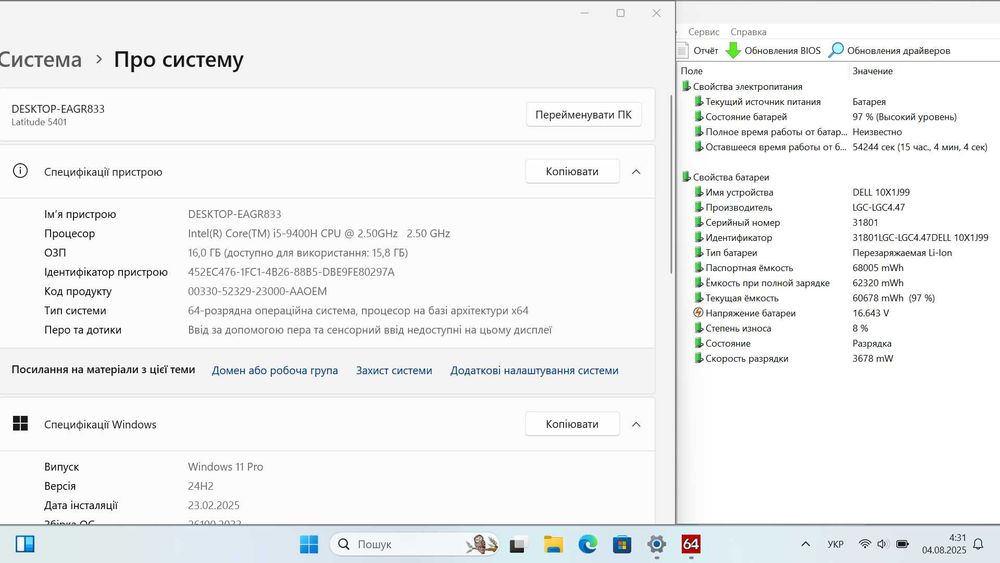Select Идентификатор row
This screenshot has width=1000, height=563.
point(841,238)
